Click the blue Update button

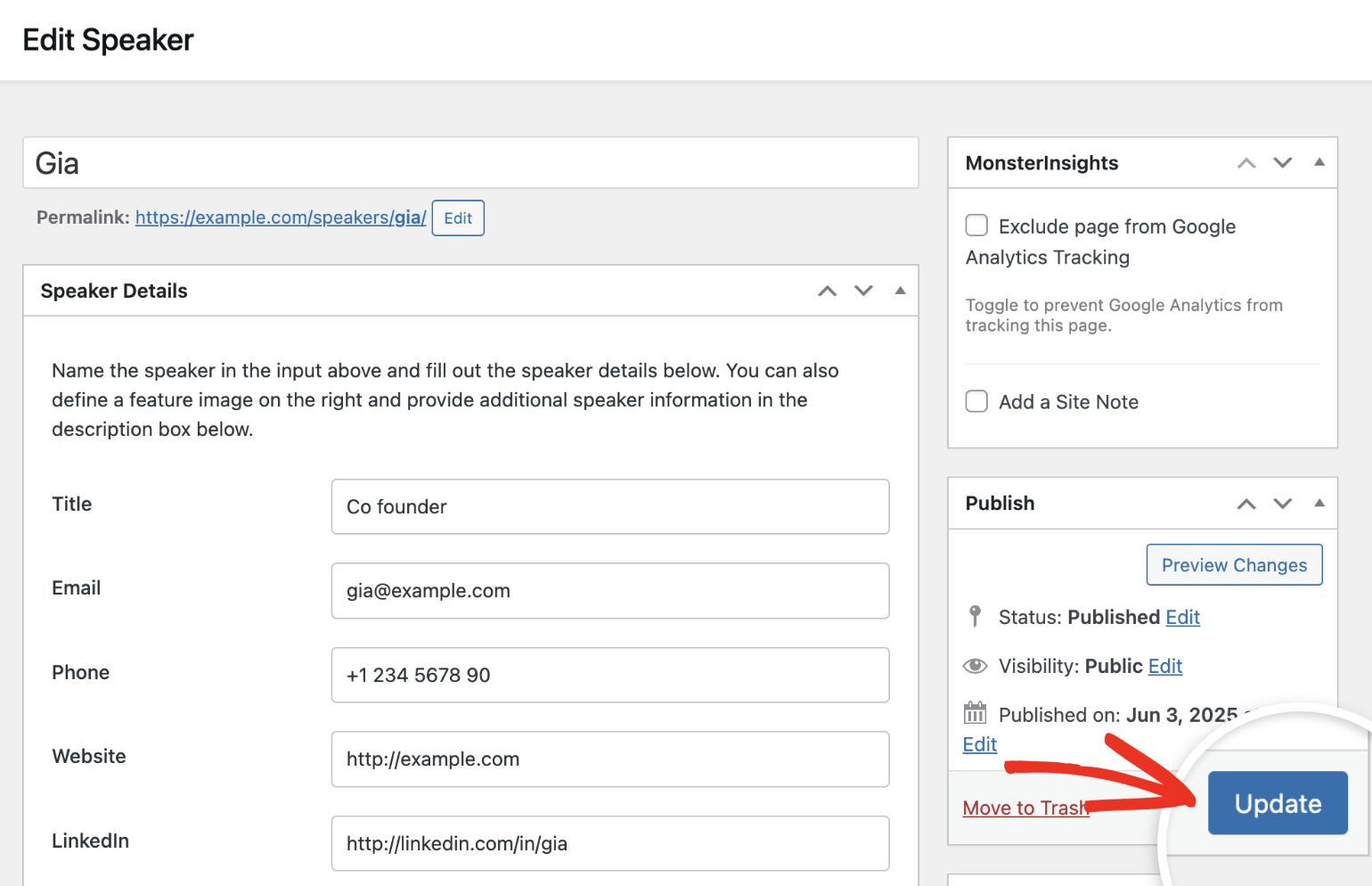pos(1278,803)
